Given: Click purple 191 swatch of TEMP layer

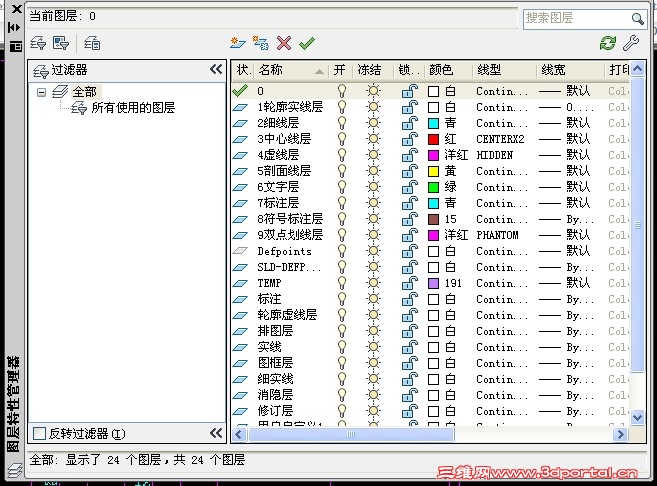Looking at the screenshot, I should coord(433,283).
